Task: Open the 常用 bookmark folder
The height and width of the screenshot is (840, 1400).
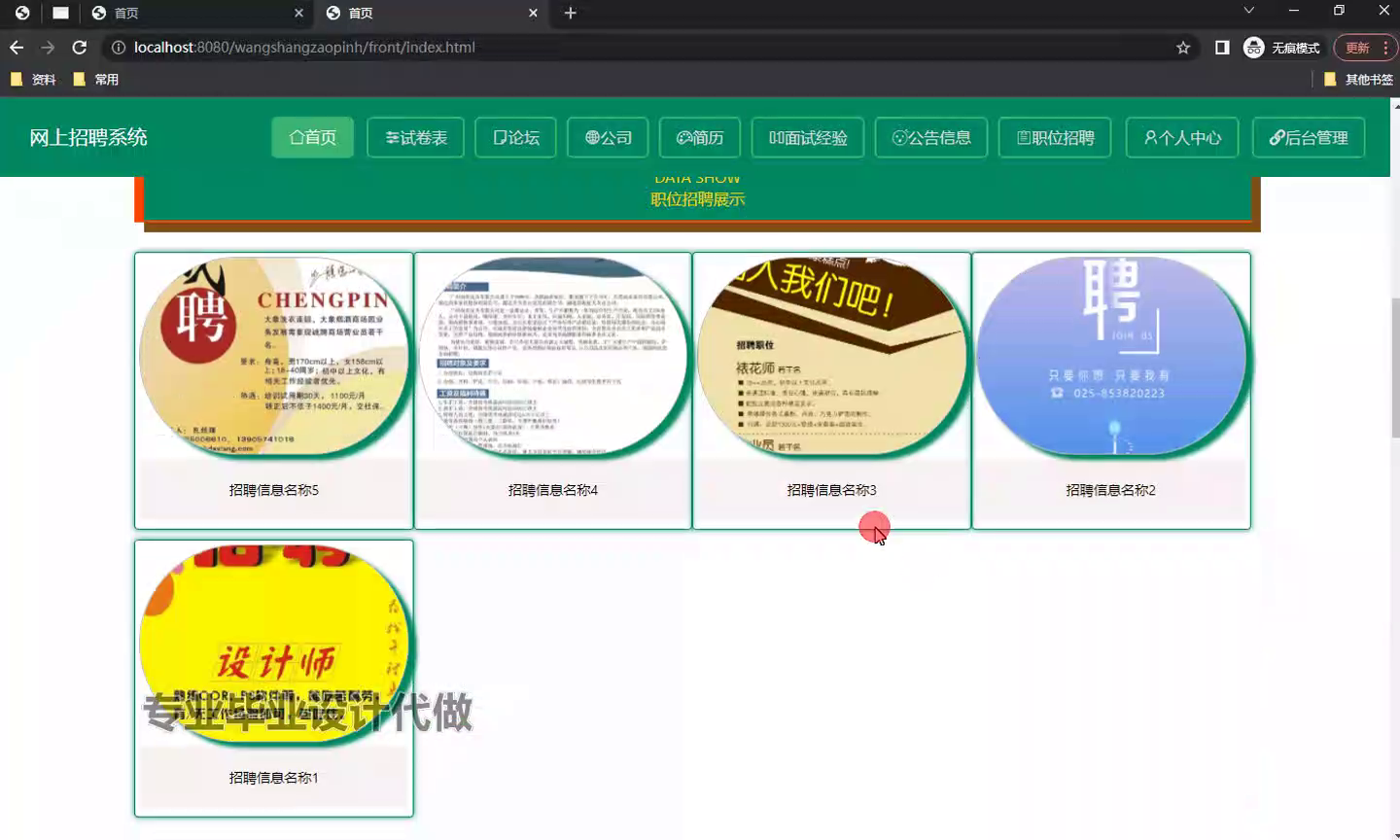Action: (x=95, y=80)
